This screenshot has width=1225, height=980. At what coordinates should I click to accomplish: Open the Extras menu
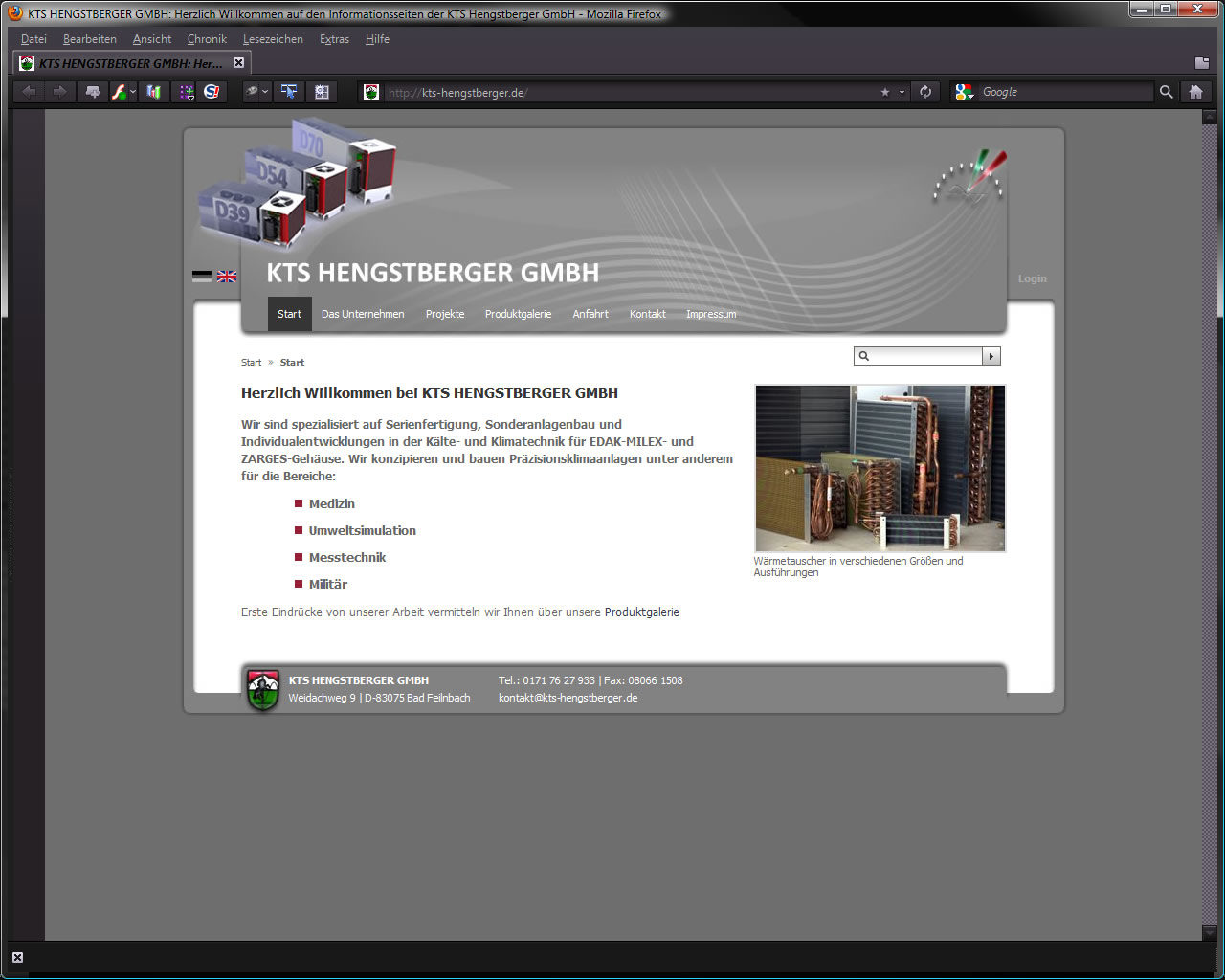click(334, 39)
